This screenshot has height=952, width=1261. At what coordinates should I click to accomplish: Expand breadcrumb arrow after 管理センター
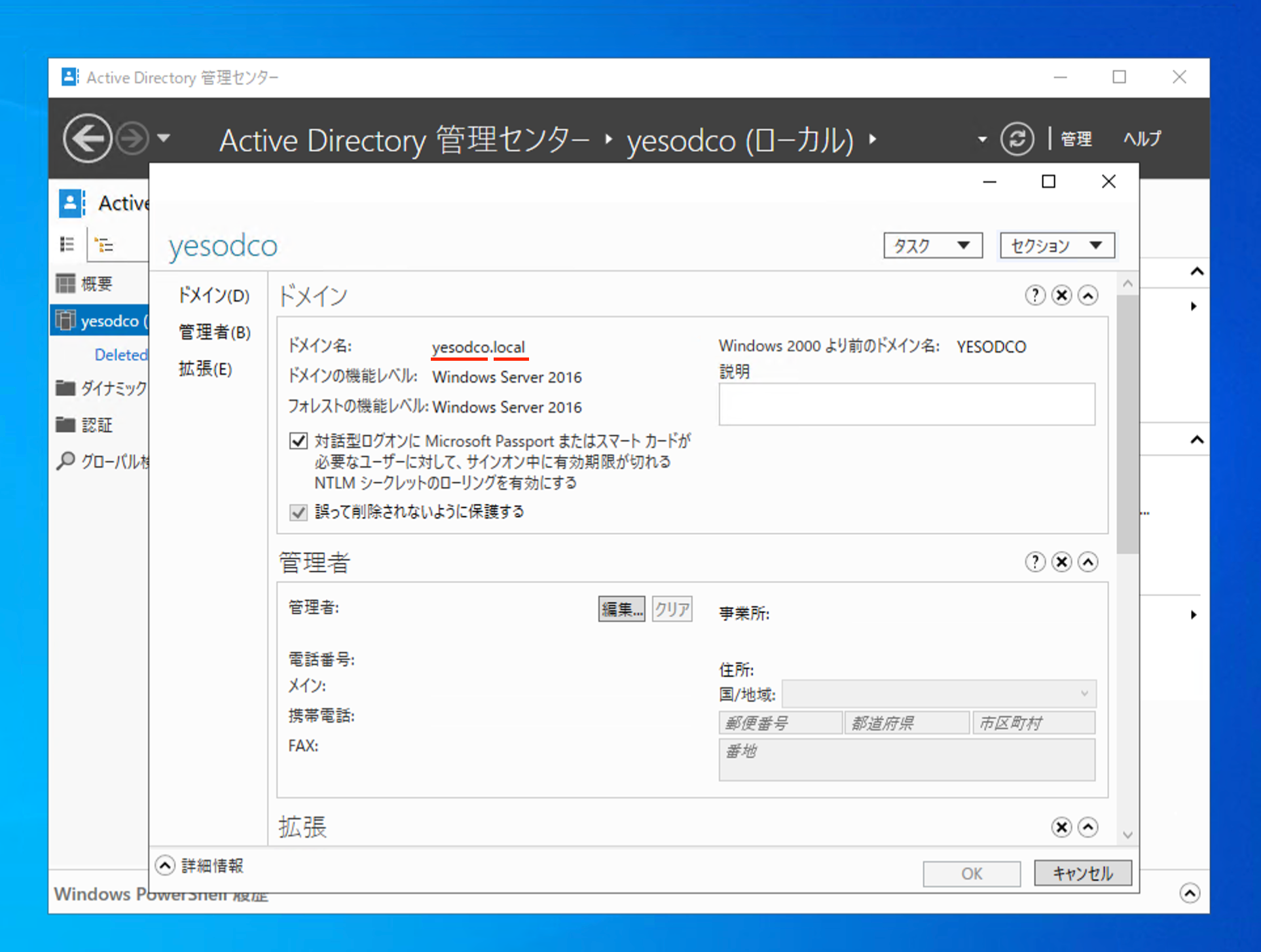pyautogui.click(x=609, y=139)
